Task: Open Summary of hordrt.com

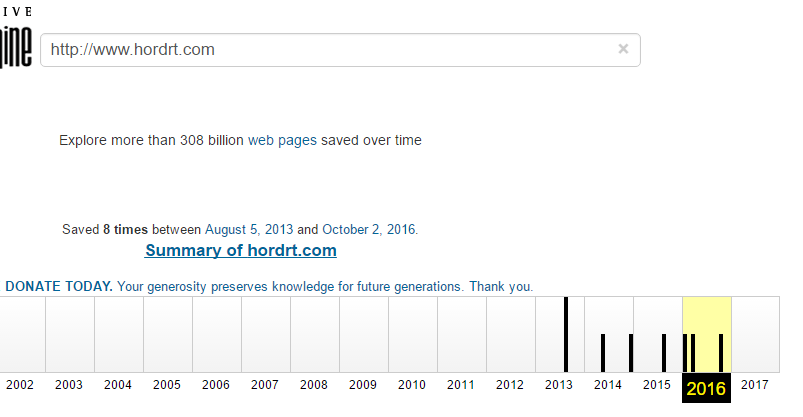Action: (x=241, y=251)
